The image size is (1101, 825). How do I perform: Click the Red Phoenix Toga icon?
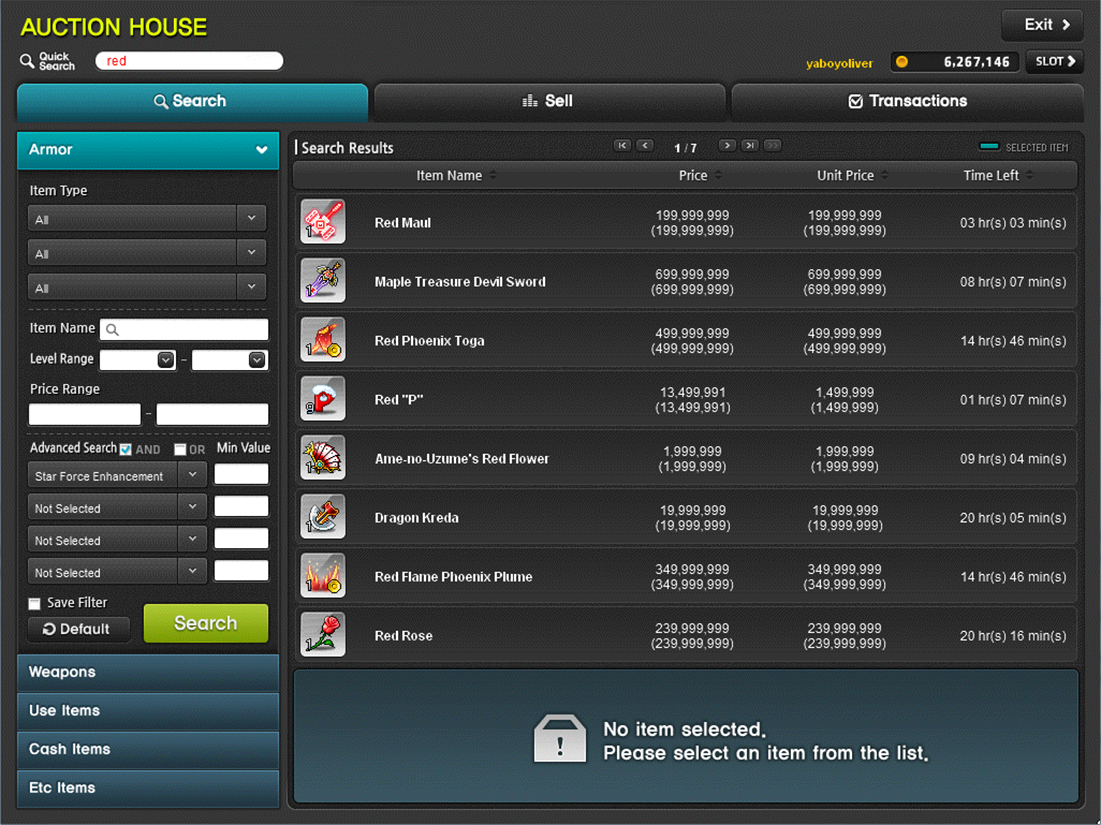(323, 340)
